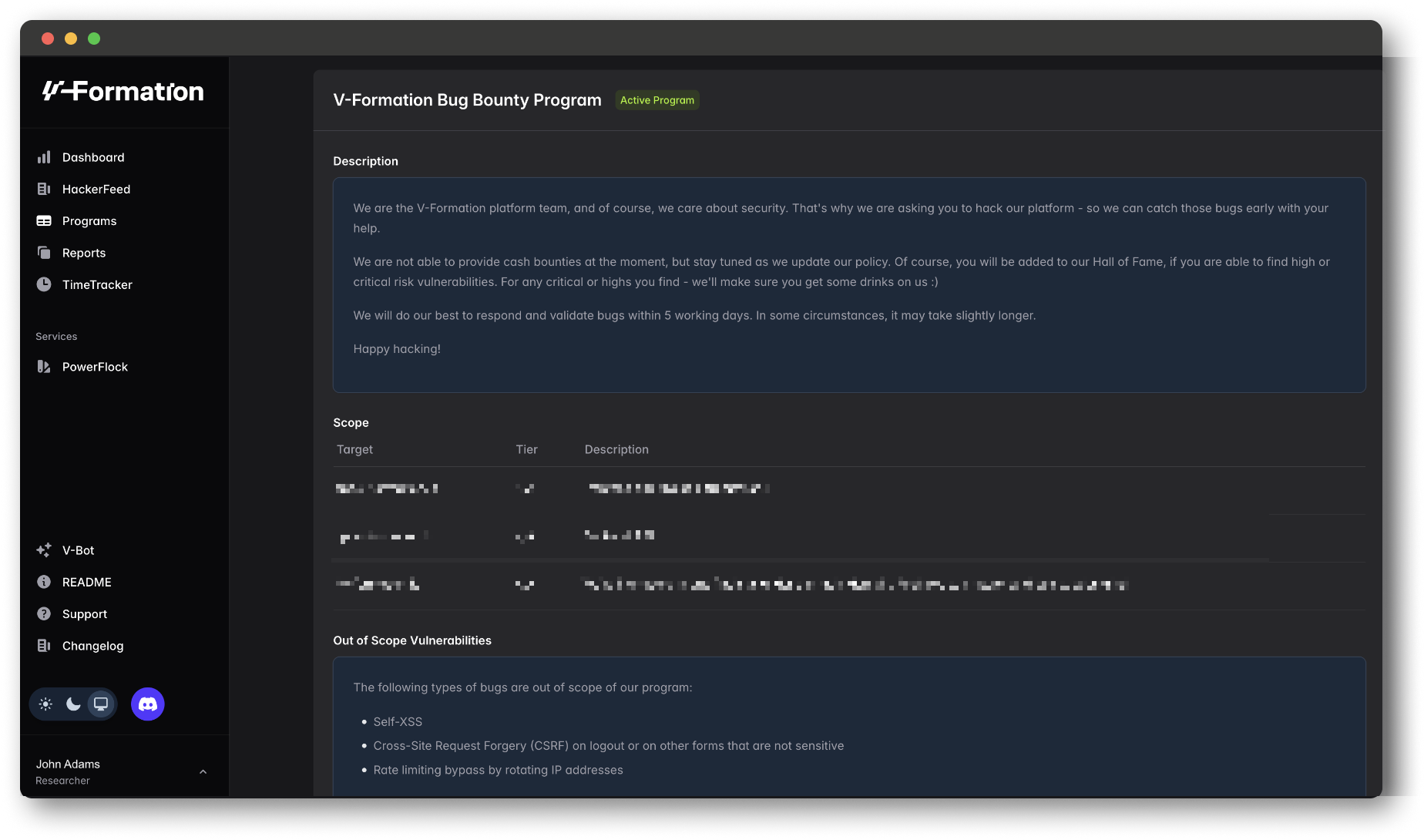Click the V-Formation logo

coord(123,92)
